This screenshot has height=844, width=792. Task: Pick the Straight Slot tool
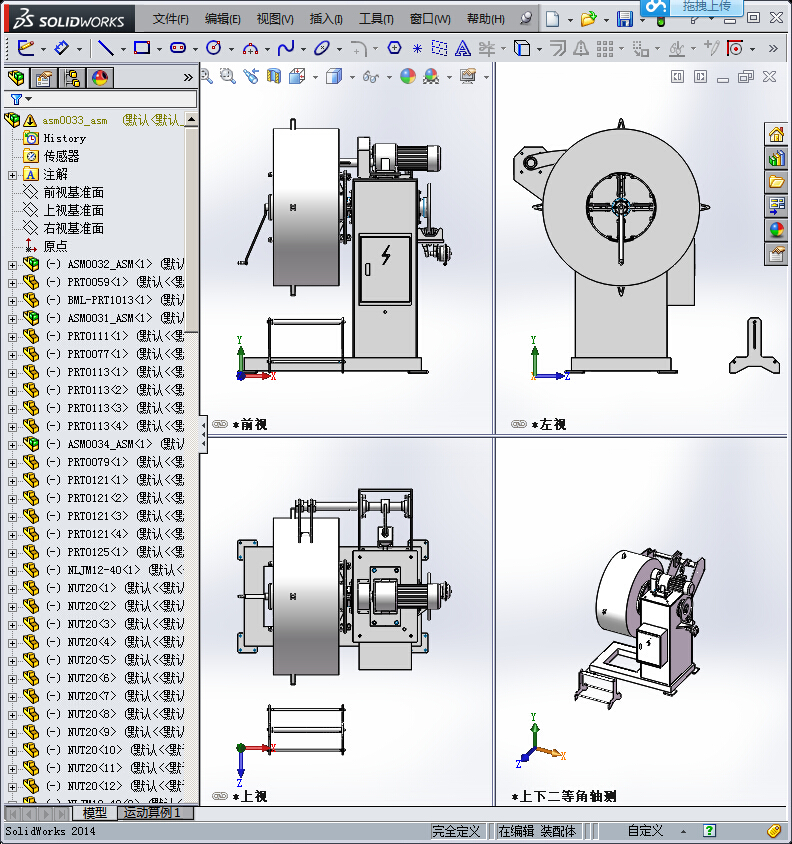click(x=178, y=48)
